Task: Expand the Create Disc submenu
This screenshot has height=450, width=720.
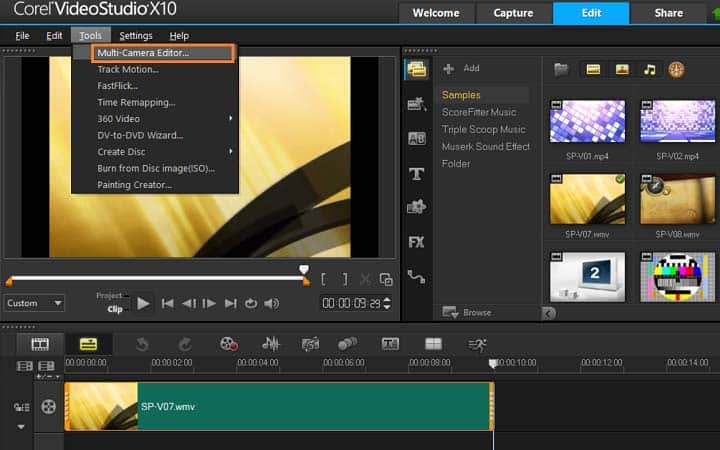Action: pos(155,152)
